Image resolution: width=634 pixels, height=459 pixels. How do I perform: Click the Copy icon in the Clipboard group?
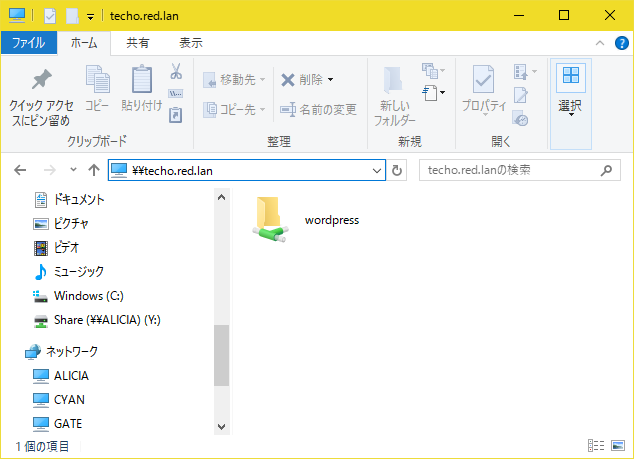coord(97,79)
